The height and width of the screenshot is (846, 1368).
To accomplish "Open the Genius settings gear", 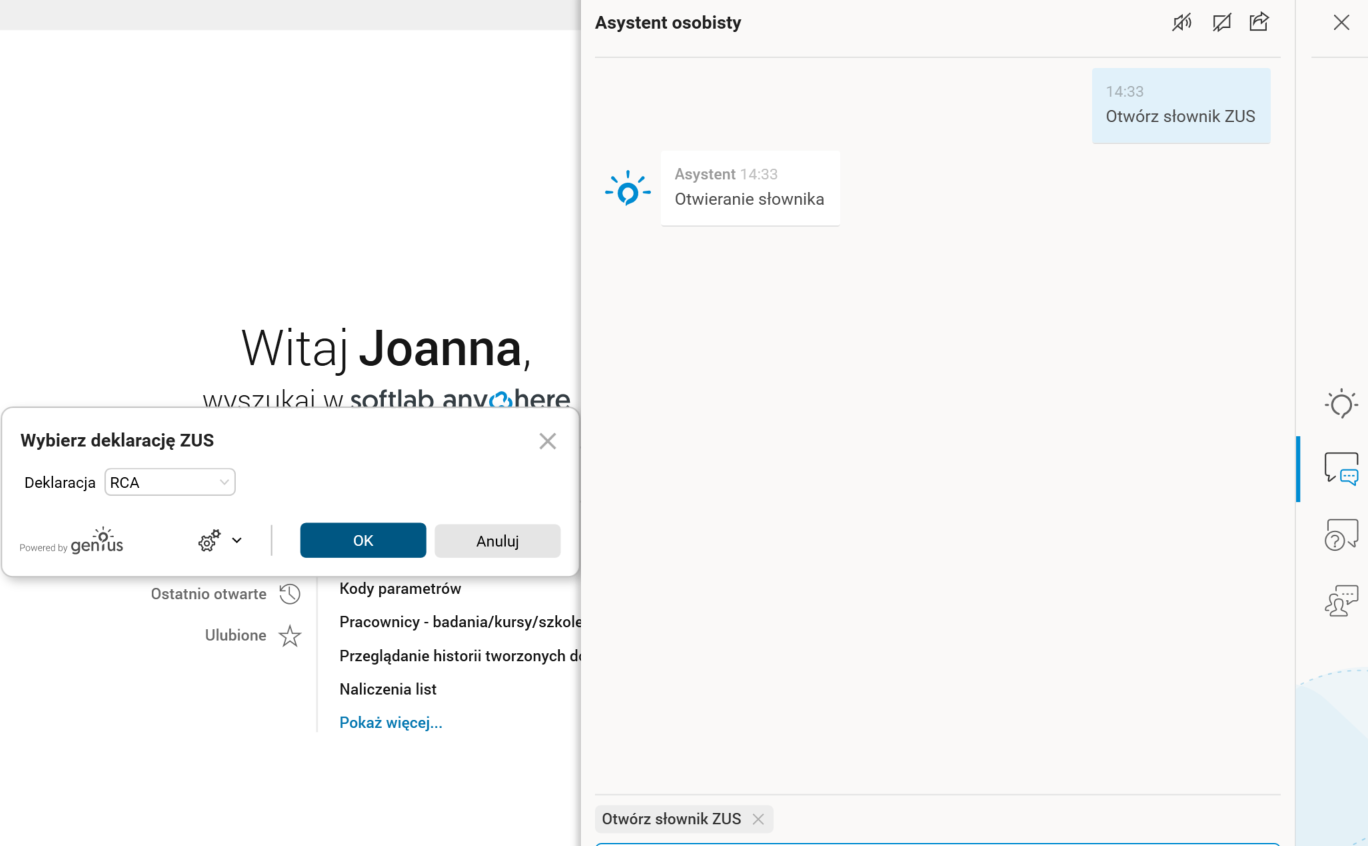I will click(207, 540).
